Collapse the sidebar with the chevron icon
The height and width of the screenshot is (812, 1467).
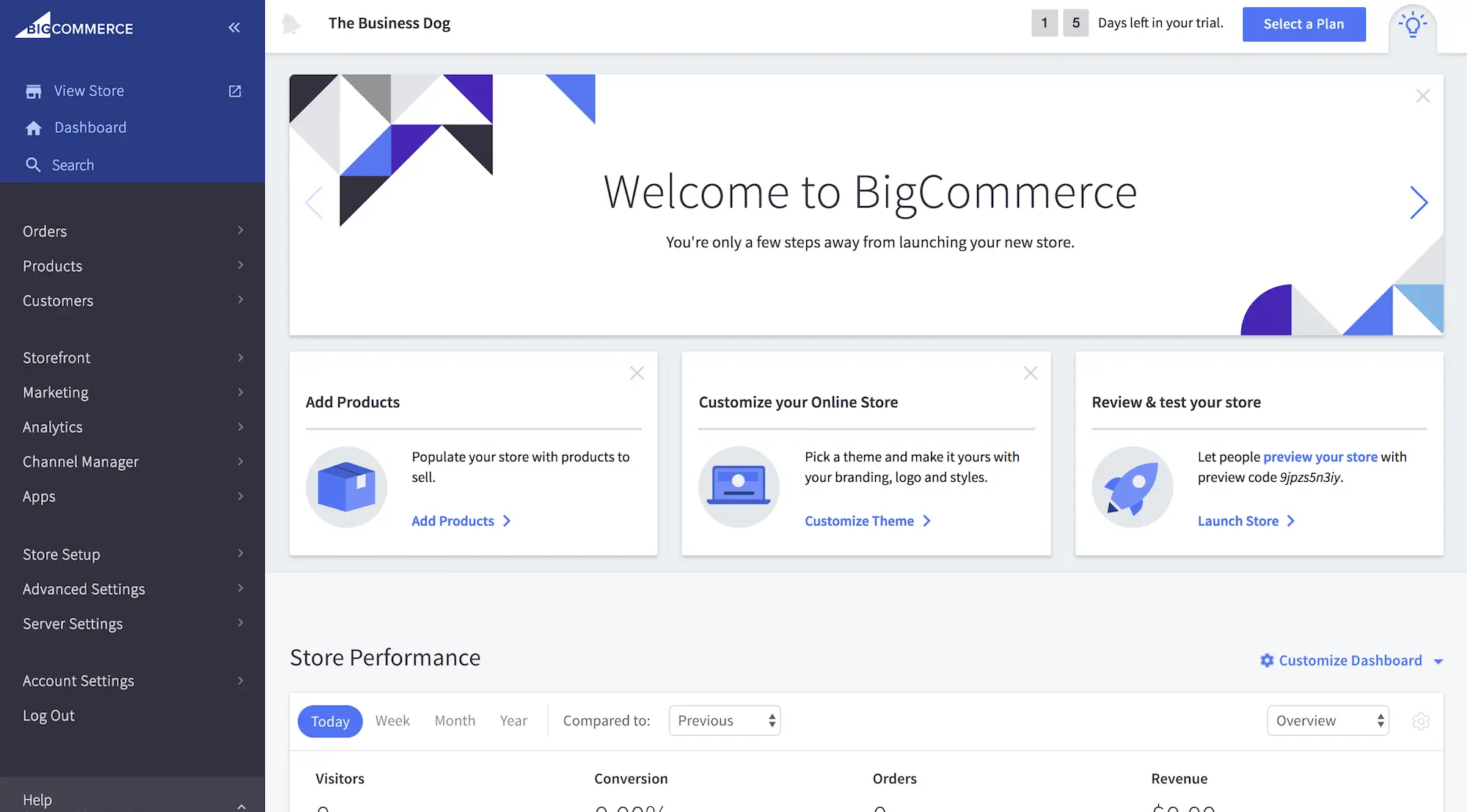(x=234, y=27)
